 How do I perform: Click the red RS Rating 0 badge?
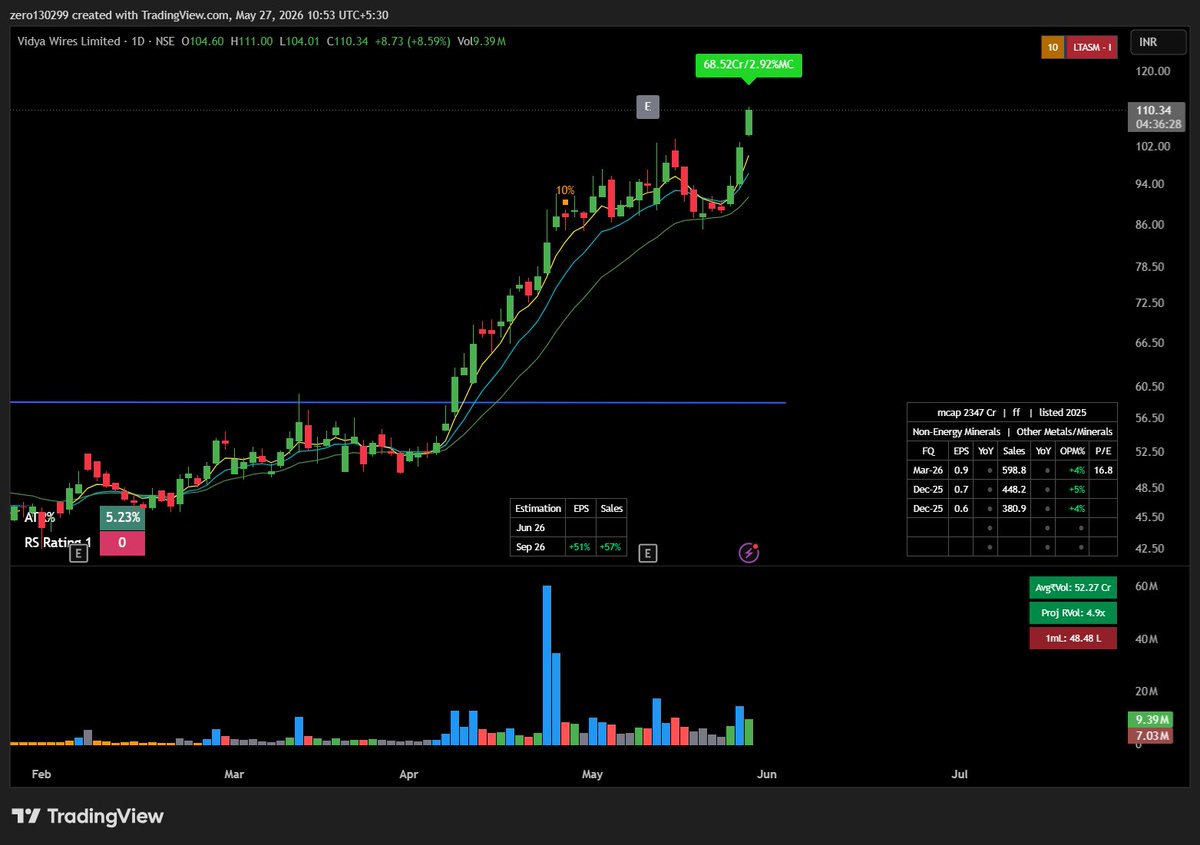point(122,542)
